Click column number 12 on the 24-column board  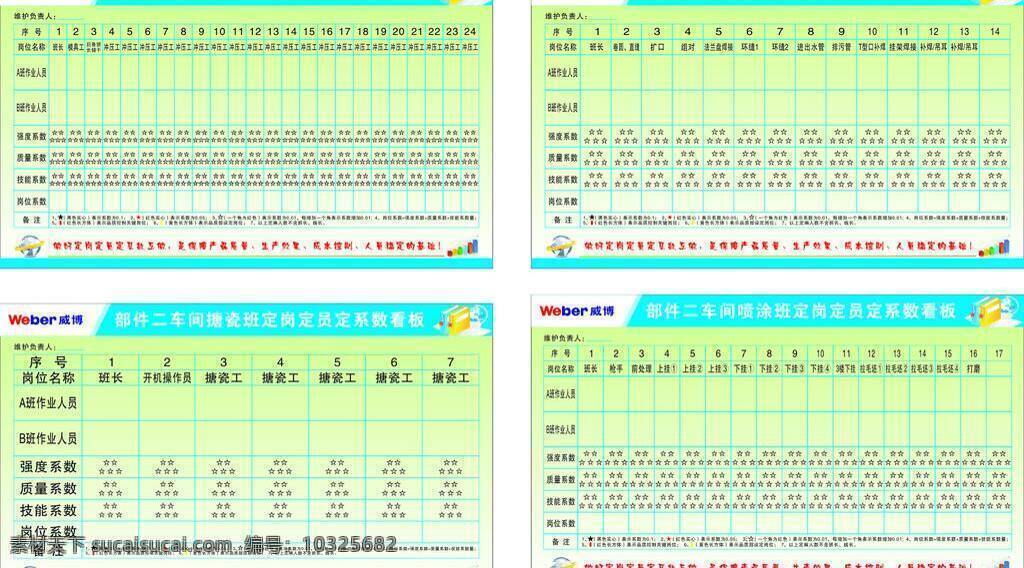point(255,31)
